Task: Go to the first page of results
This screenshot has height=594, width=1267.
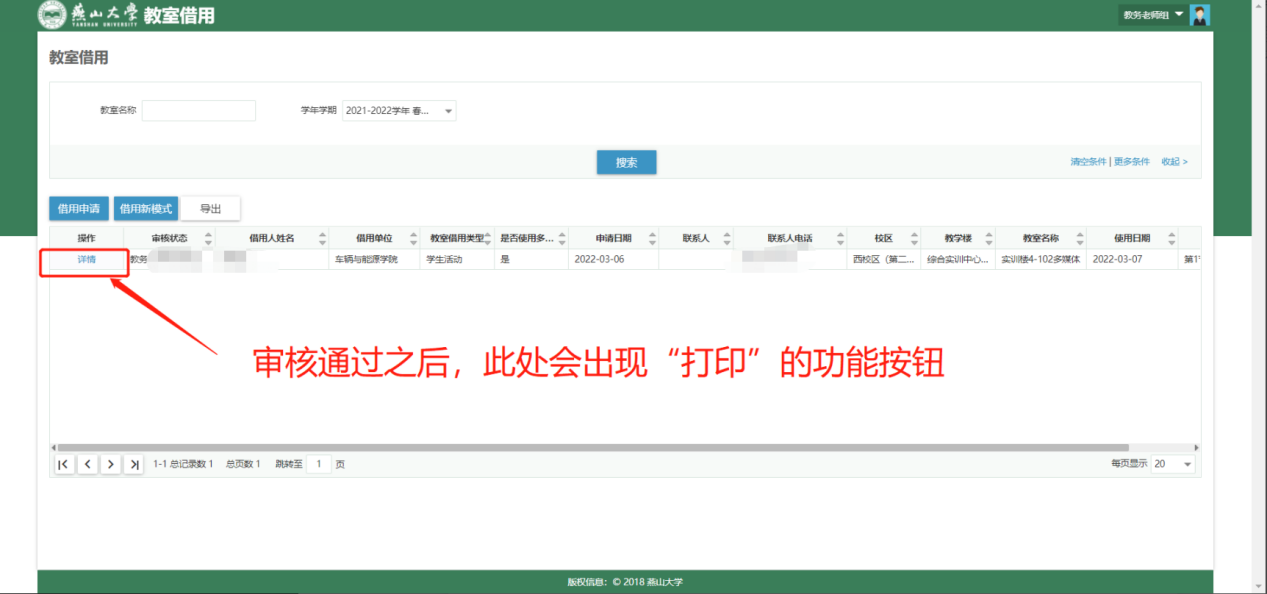Action: pos(64,464)
